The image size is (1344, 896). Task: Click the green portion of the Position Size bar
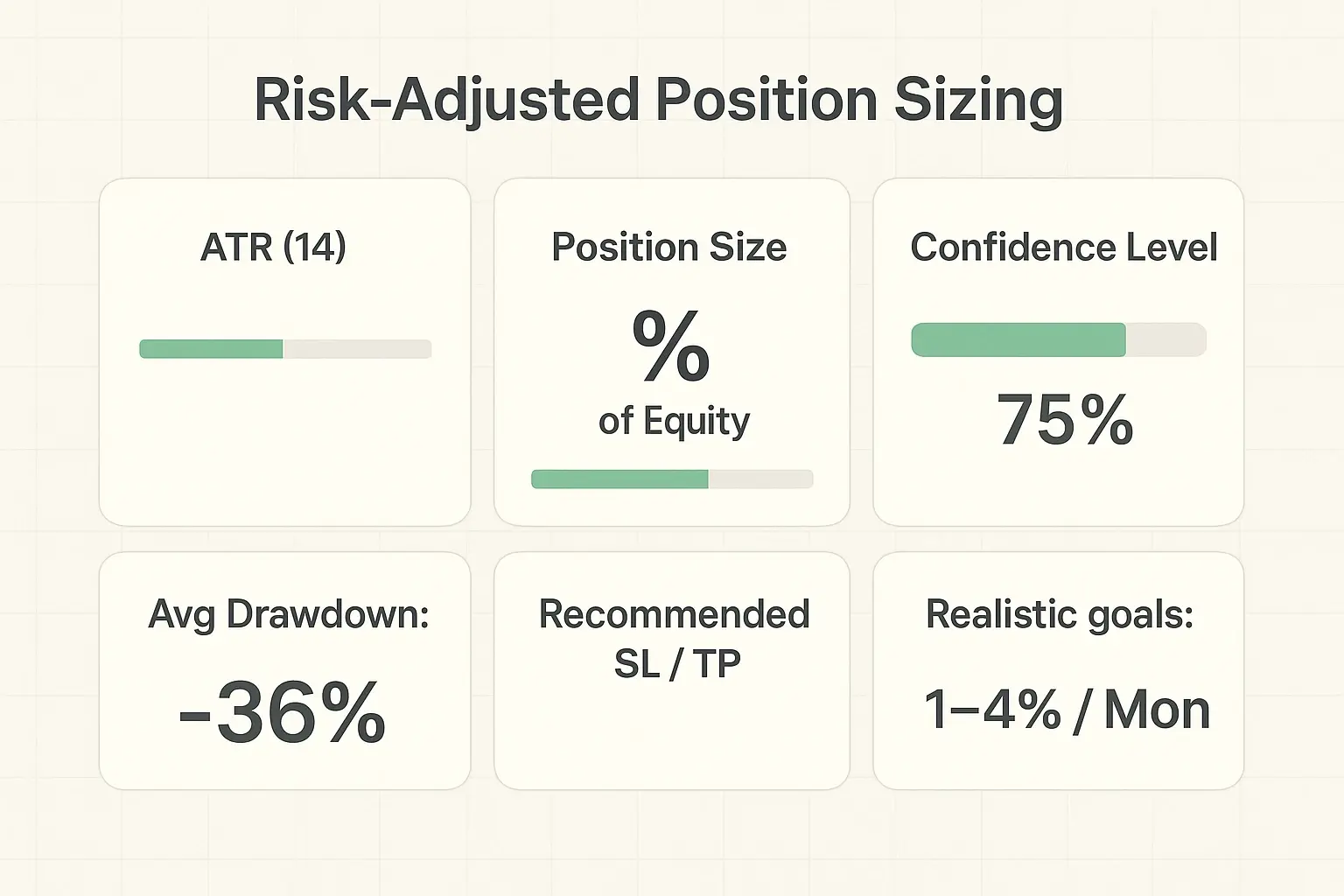click(x=619, y=479)
